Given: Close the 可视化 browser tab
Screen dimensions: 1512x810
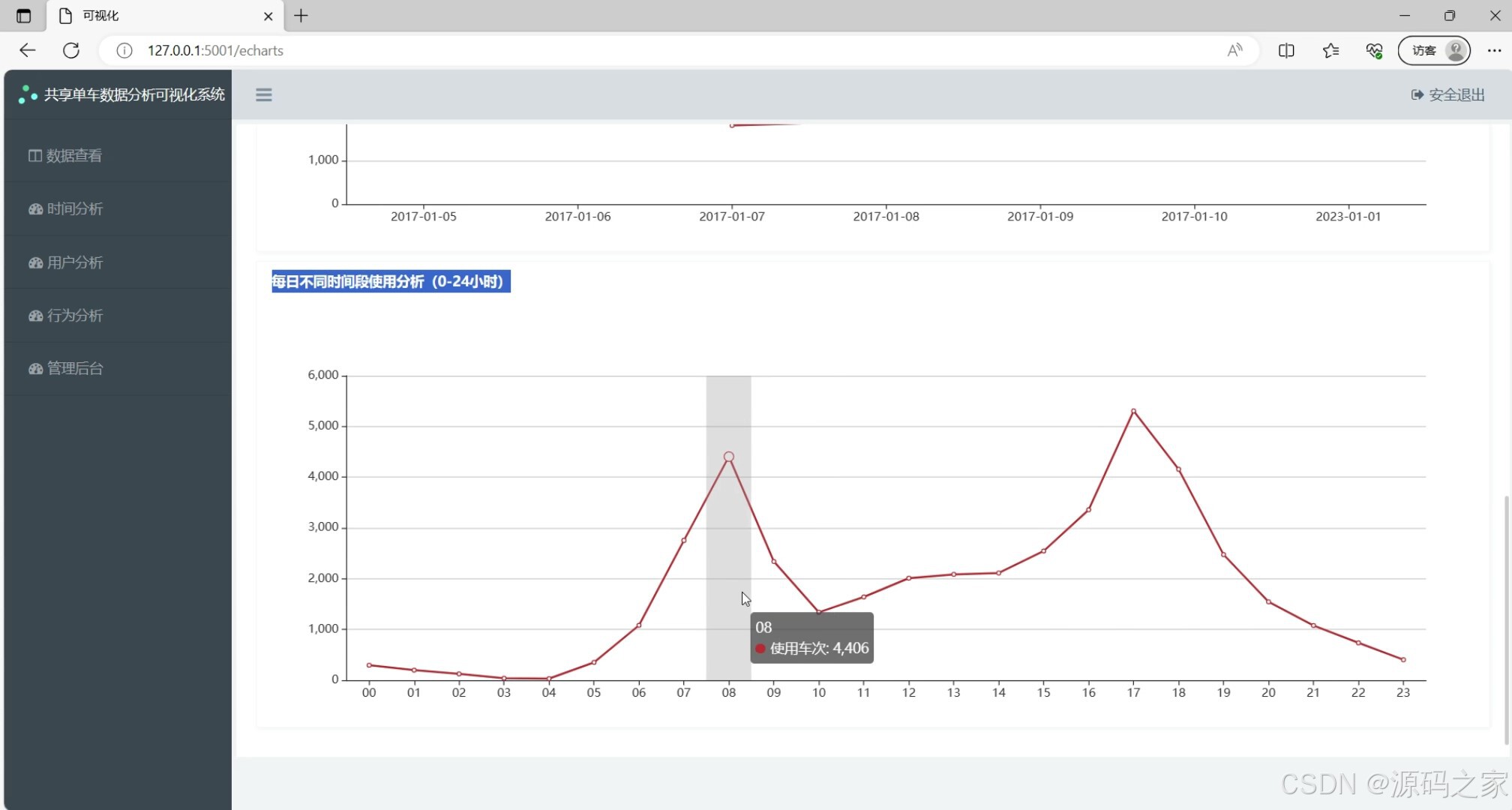Looking at the screenshot, I should coord(268,16).
